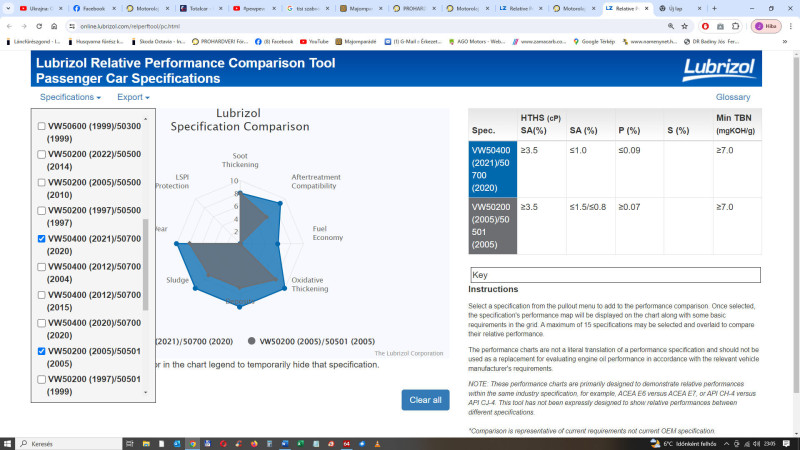Open the Hiba profile button
The image size is (800, 450).
[x=766, y=26]
